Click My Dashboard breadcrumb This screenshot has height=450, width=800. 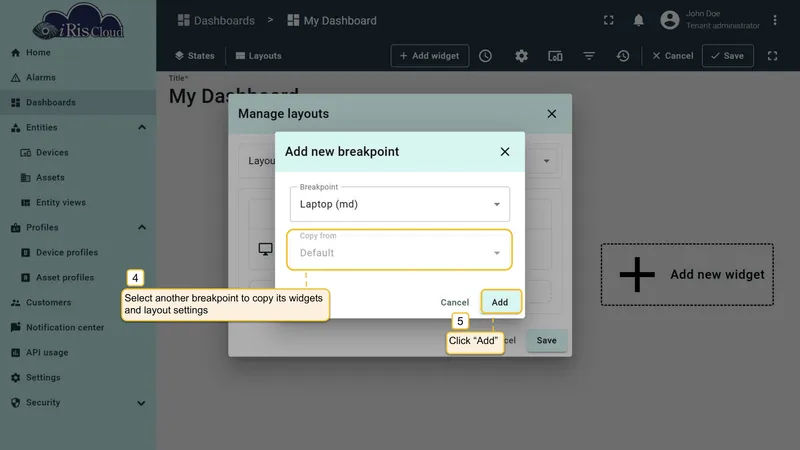332,20
